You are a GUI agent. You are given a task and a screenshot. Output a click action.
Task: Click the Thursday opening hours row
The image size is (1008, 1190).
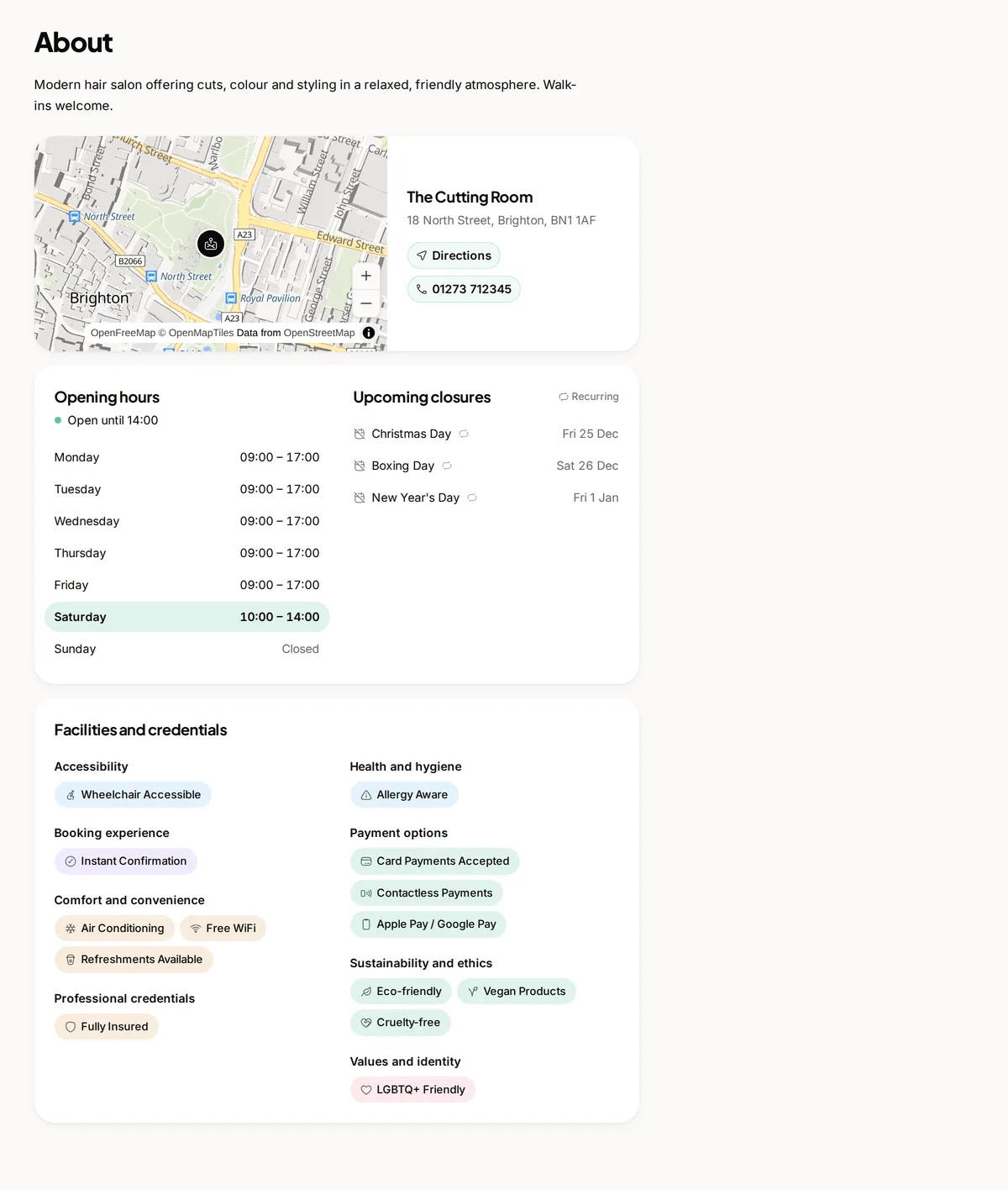click(x=186, y=553)
